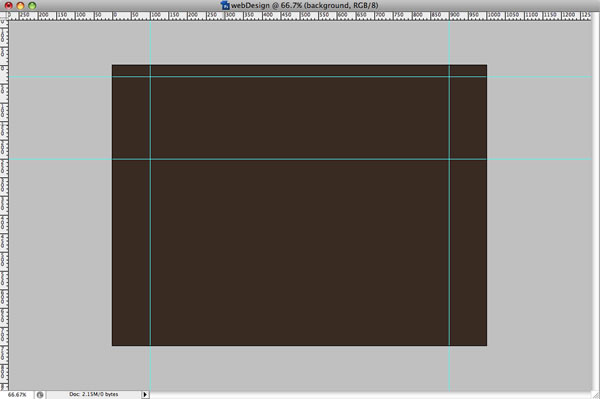Viewport: 600px width, 399px height.
Task: Open the status bar arrow popup menu
Action: [145, 394]
